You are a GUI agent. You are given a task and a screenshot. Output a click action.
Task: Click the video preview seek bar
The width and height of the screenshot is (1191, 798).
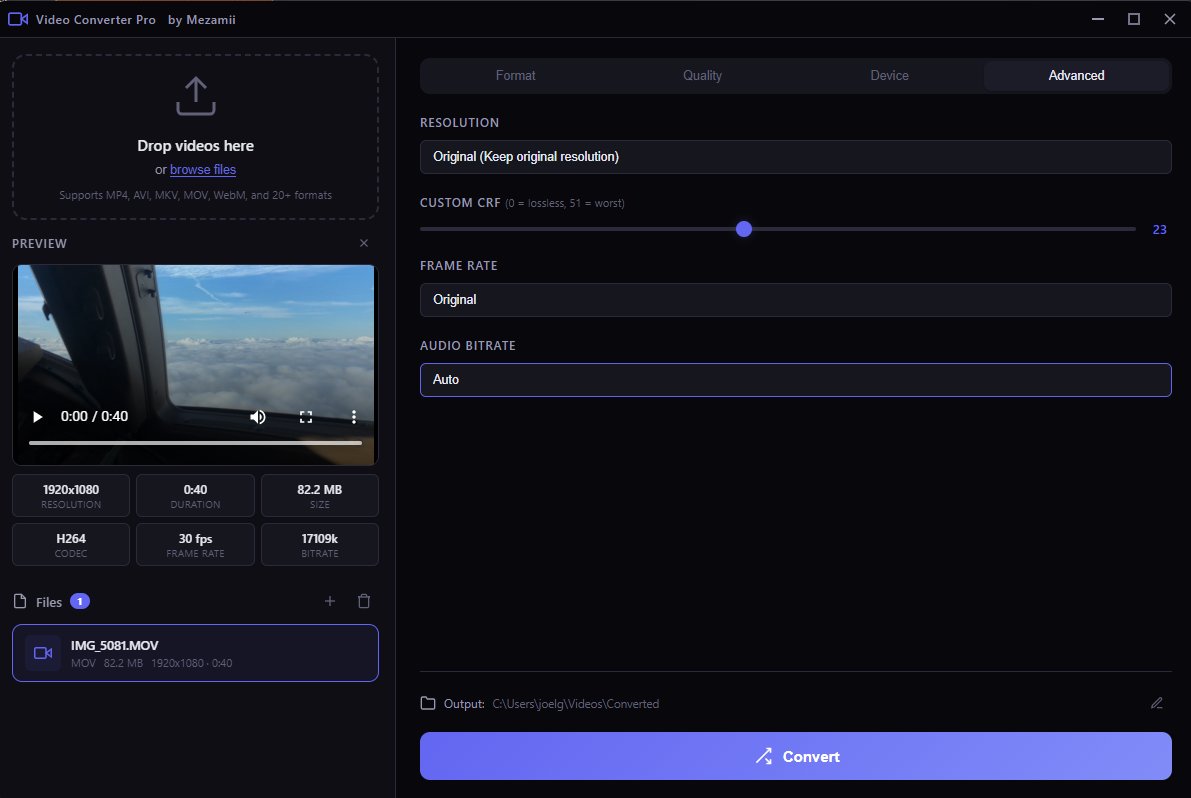click(195, 443)
